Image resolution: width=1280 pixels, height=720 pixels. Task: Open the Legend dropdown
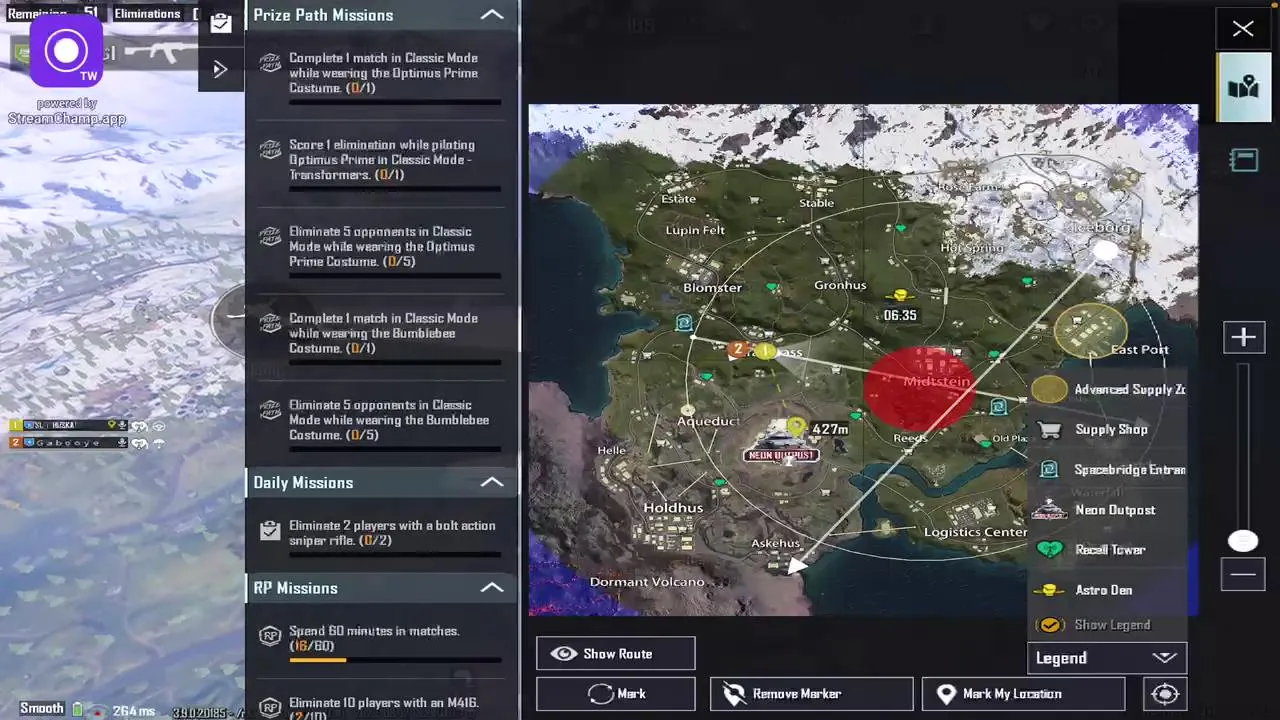click(x=1107, y=658)
